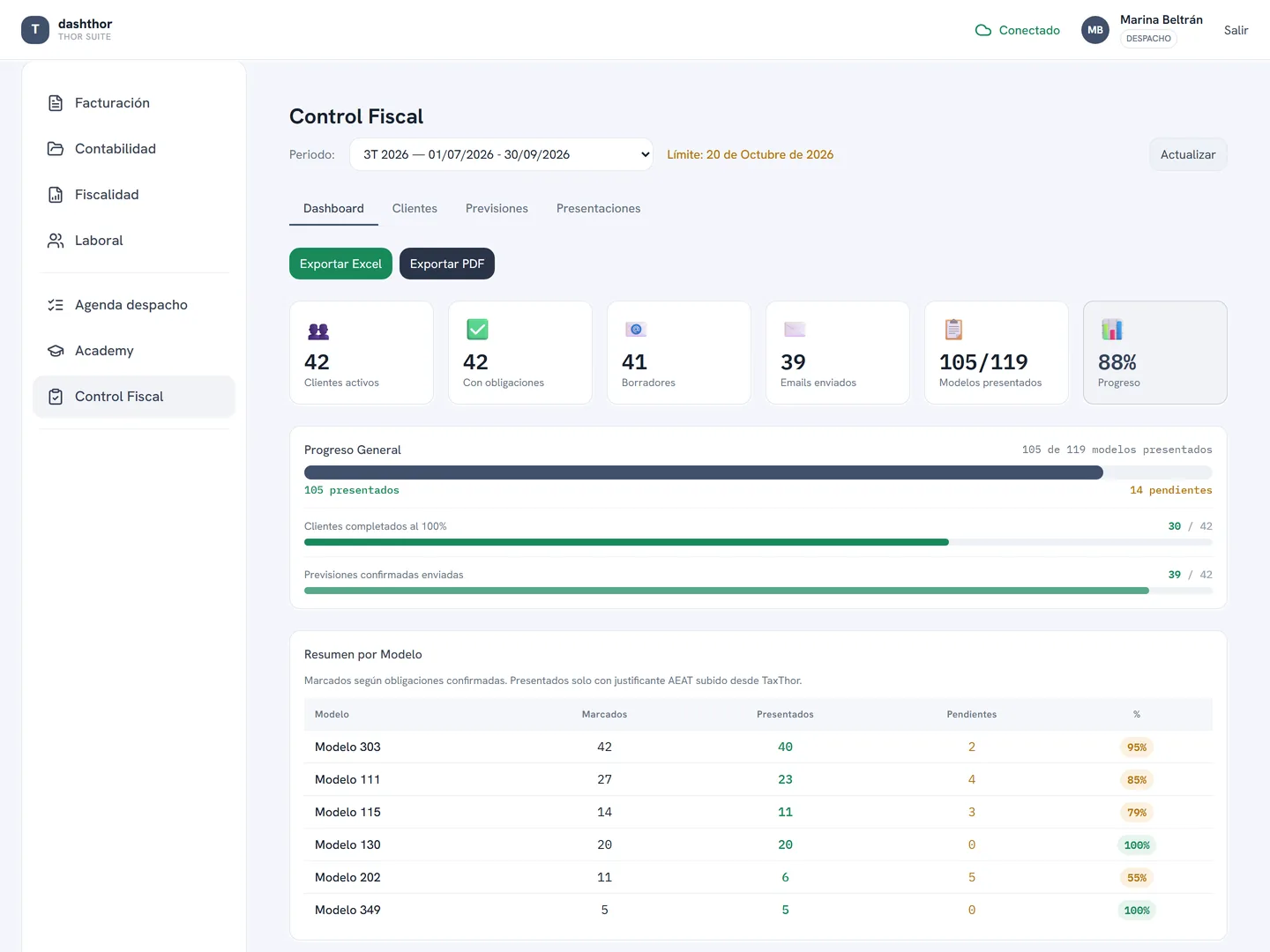Viewport: 1270px width, 952px height.
Task: Click the Clientes activos people icon
Action: click(x=318, y=331)
